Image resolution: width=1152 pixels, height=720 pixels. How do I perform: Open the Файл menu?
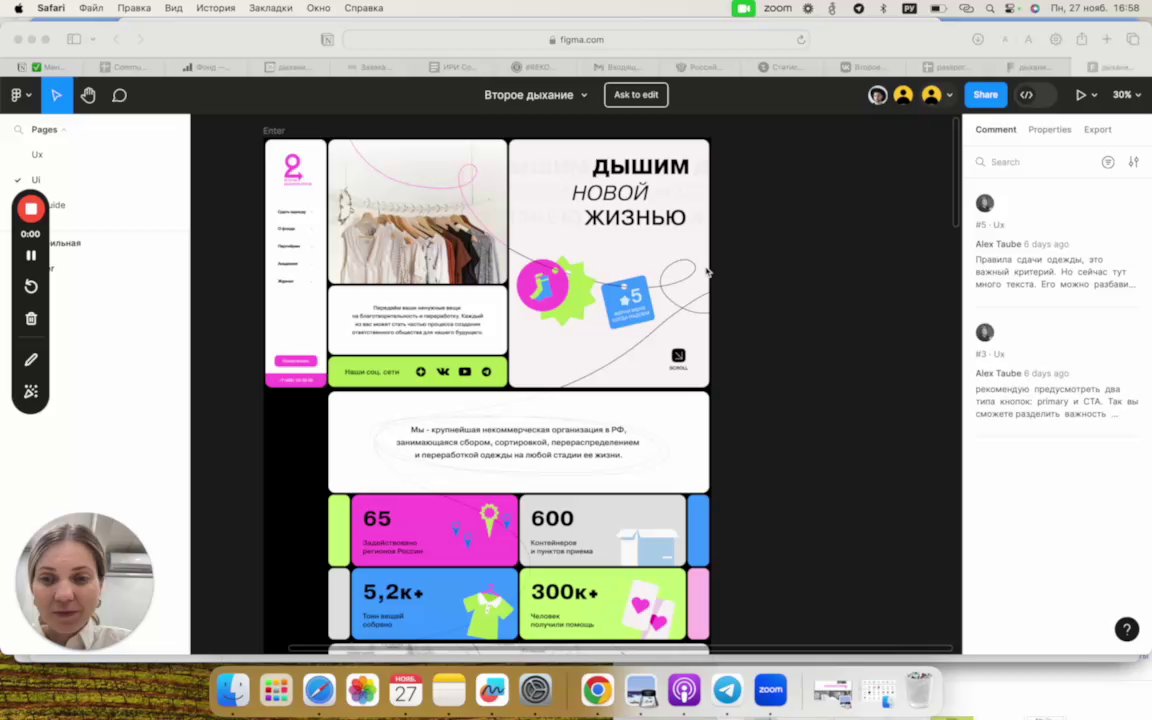[91, 8]
